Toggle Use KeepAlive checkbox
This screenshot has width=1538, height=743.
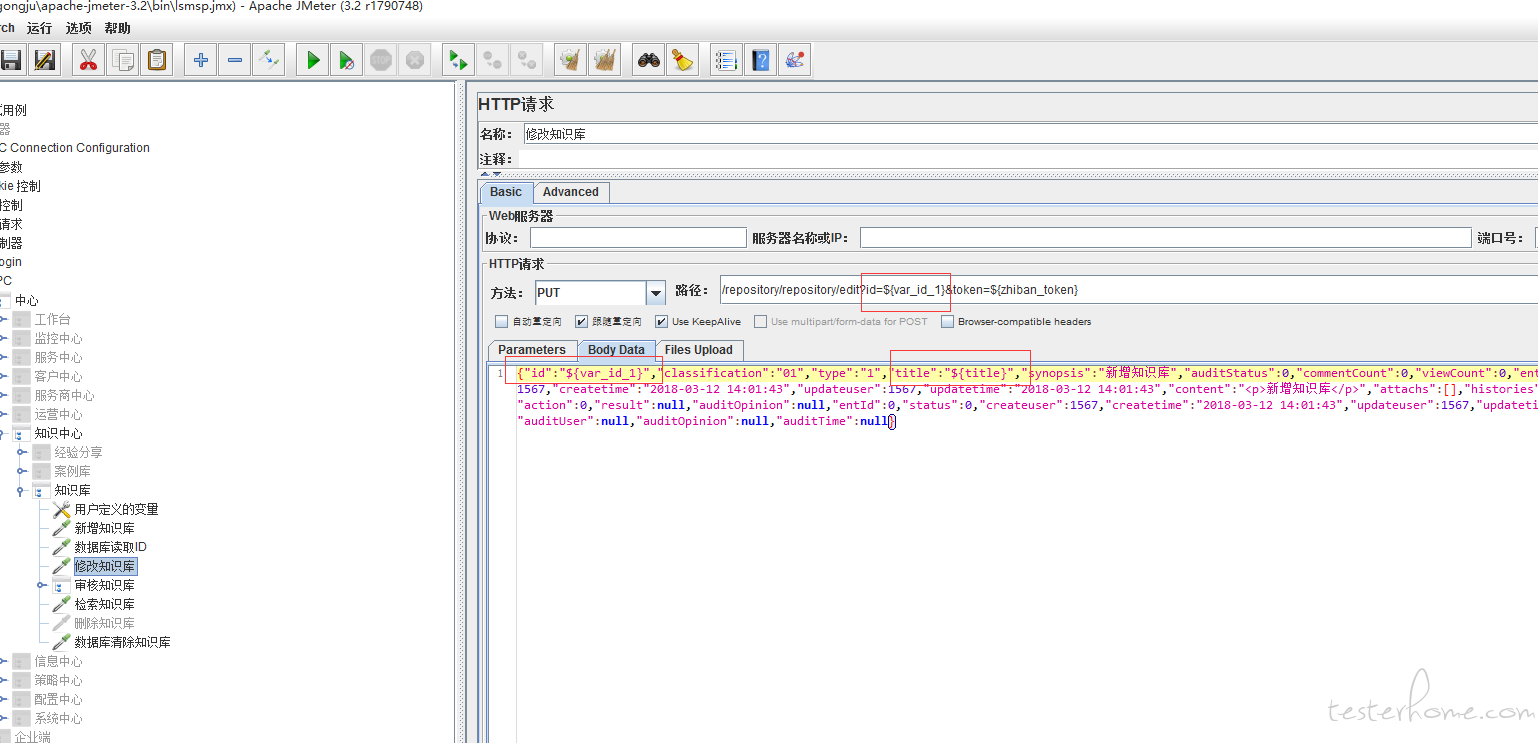661,322
